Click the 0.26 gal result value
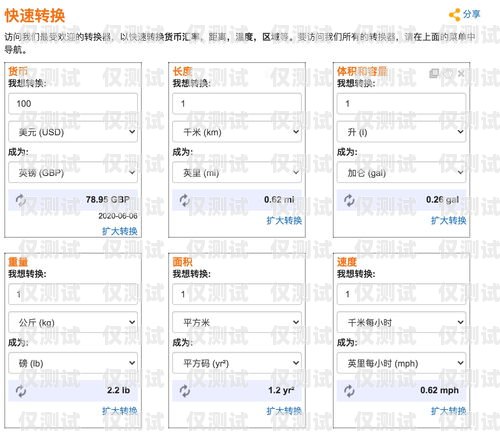 click(442, 200)
